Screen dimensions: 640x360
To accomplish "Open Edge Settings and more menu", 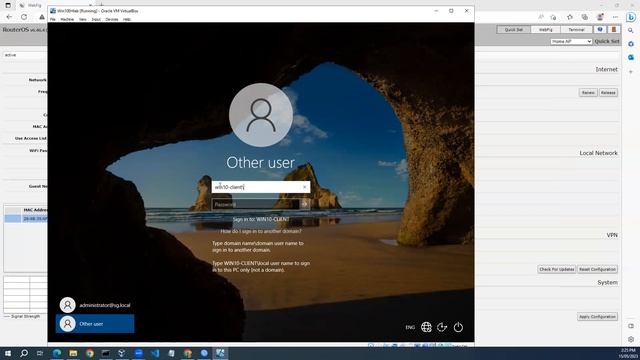I will [615, 17].
